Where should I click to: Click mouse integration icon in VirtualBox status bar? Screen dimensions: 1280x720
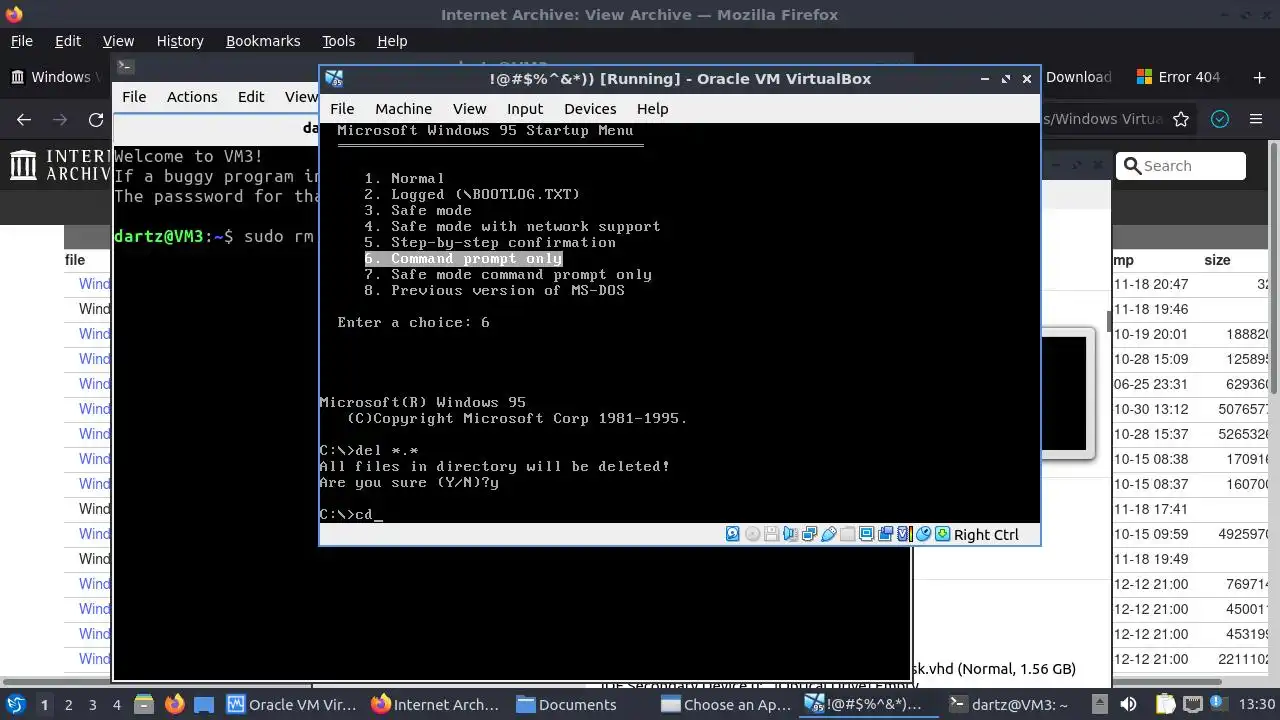923,534
